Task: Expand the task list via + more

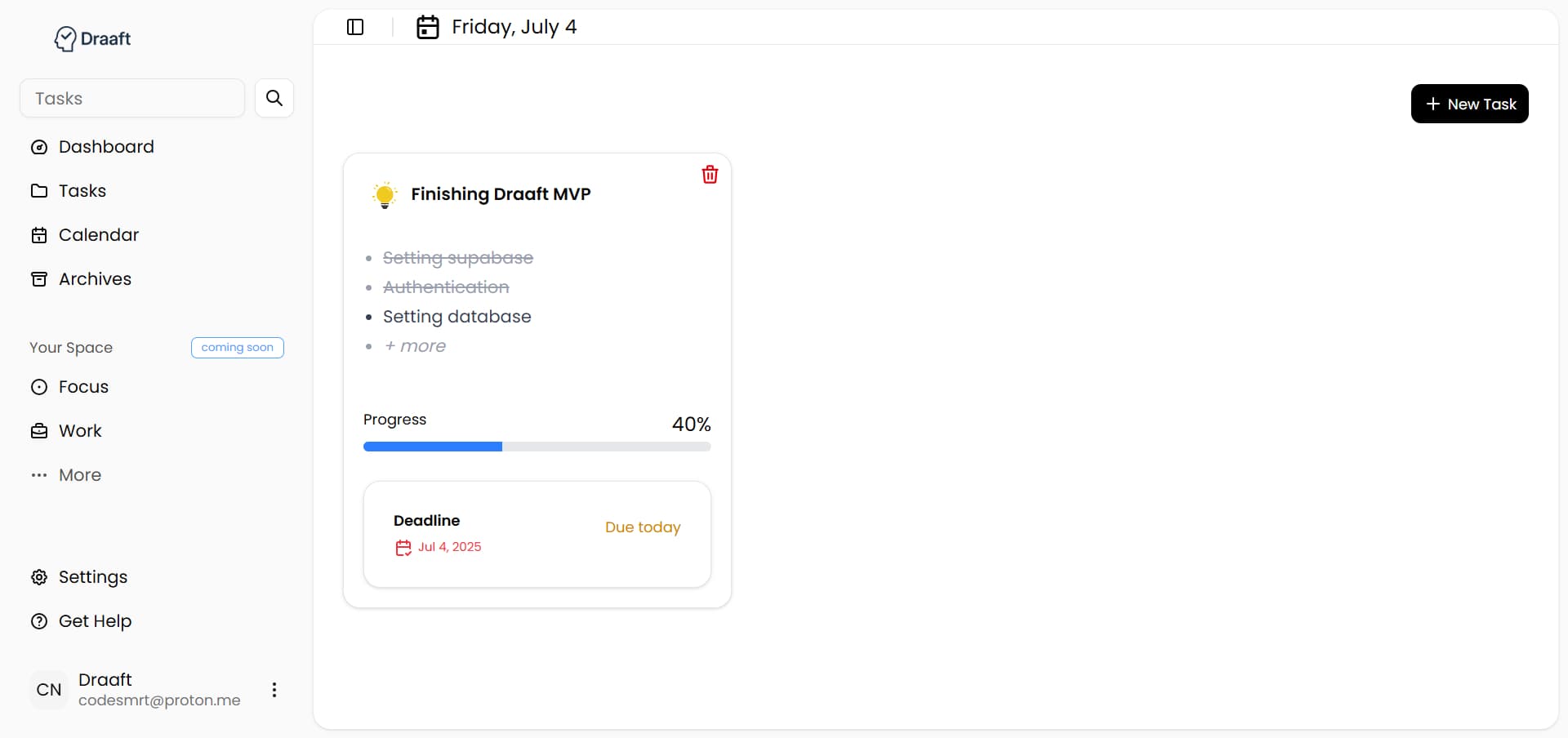Action: point(413,345)
